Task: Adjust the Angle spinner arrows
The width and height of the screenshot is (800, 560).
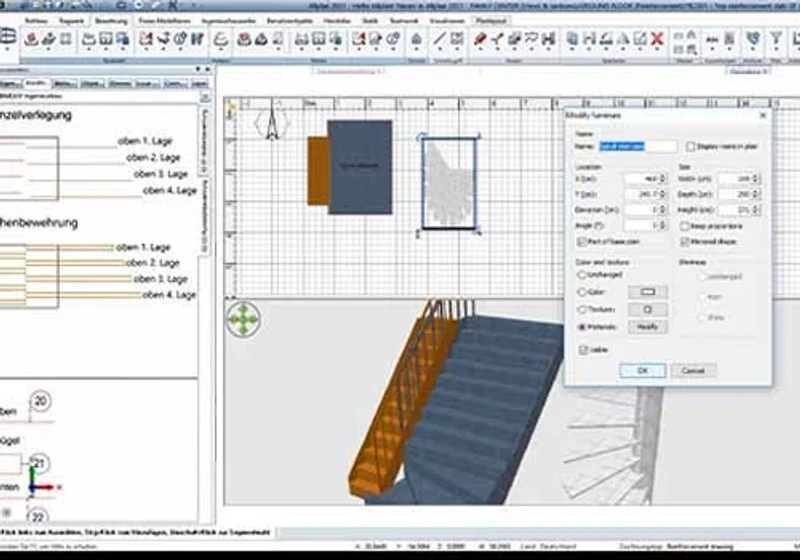Action: click(x=663, y=225)
